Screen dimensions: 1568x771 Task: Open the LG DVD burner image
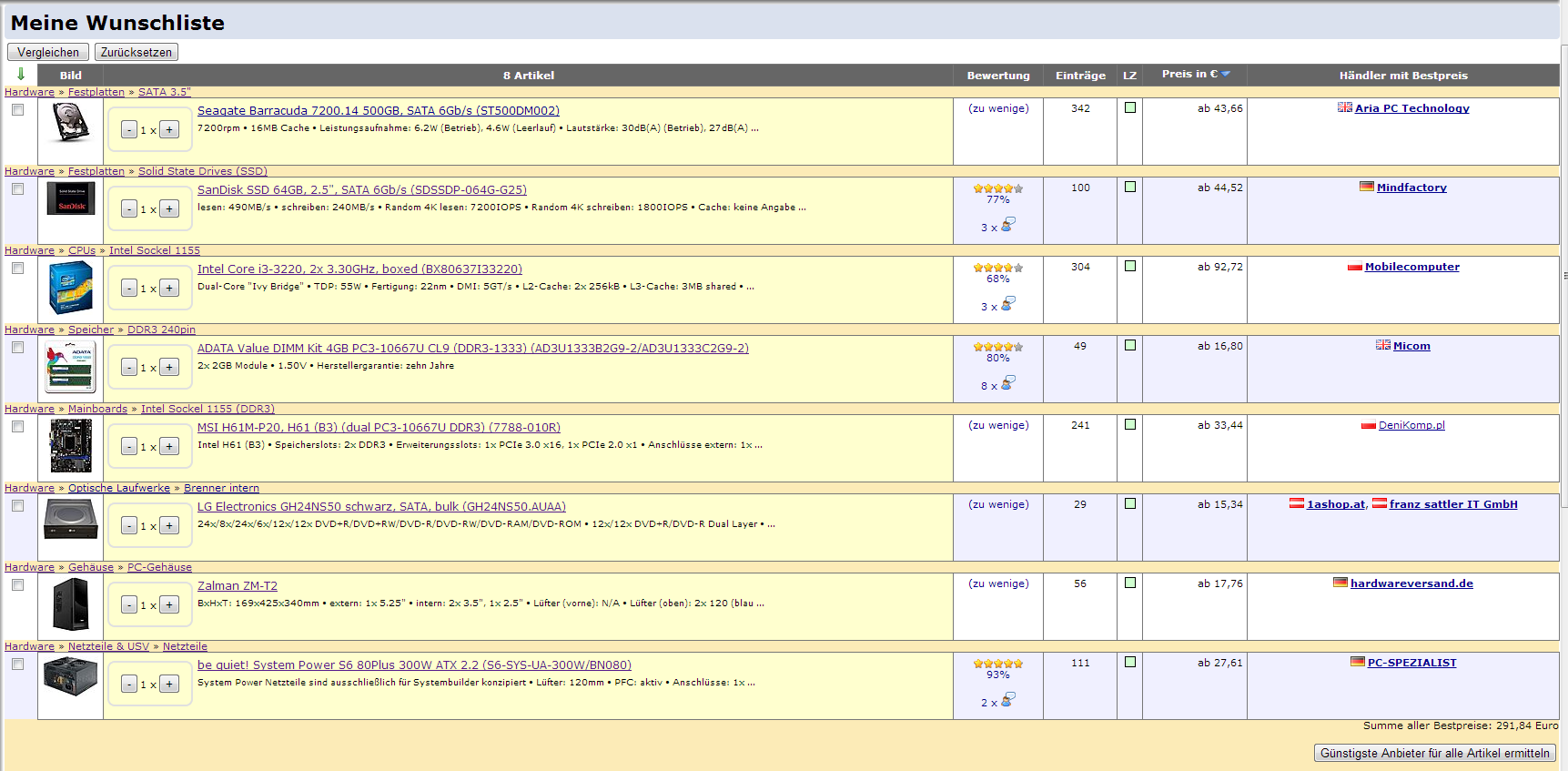tap(71, 520)
